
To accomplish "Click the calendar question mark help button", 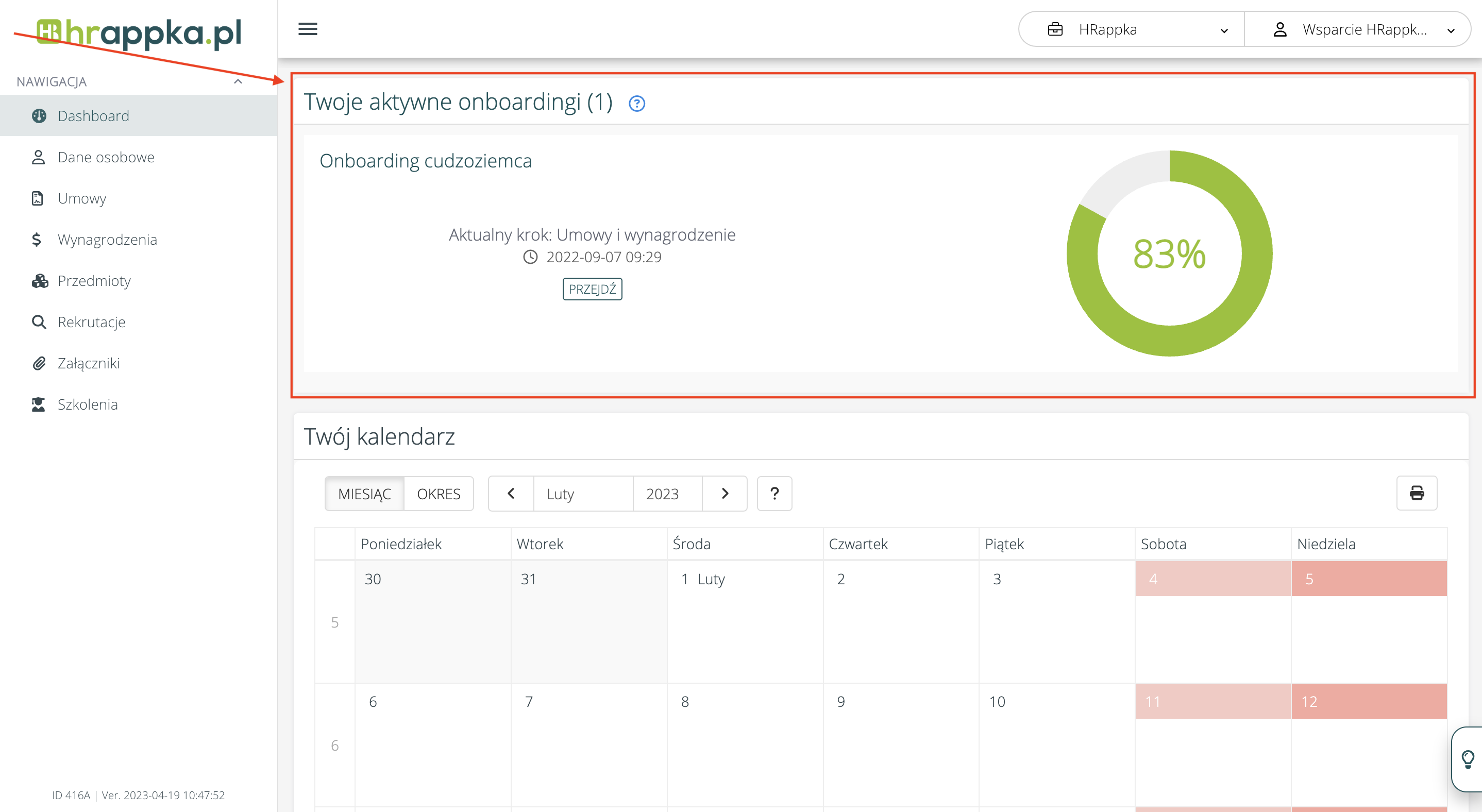I will [x=774, y=494].
